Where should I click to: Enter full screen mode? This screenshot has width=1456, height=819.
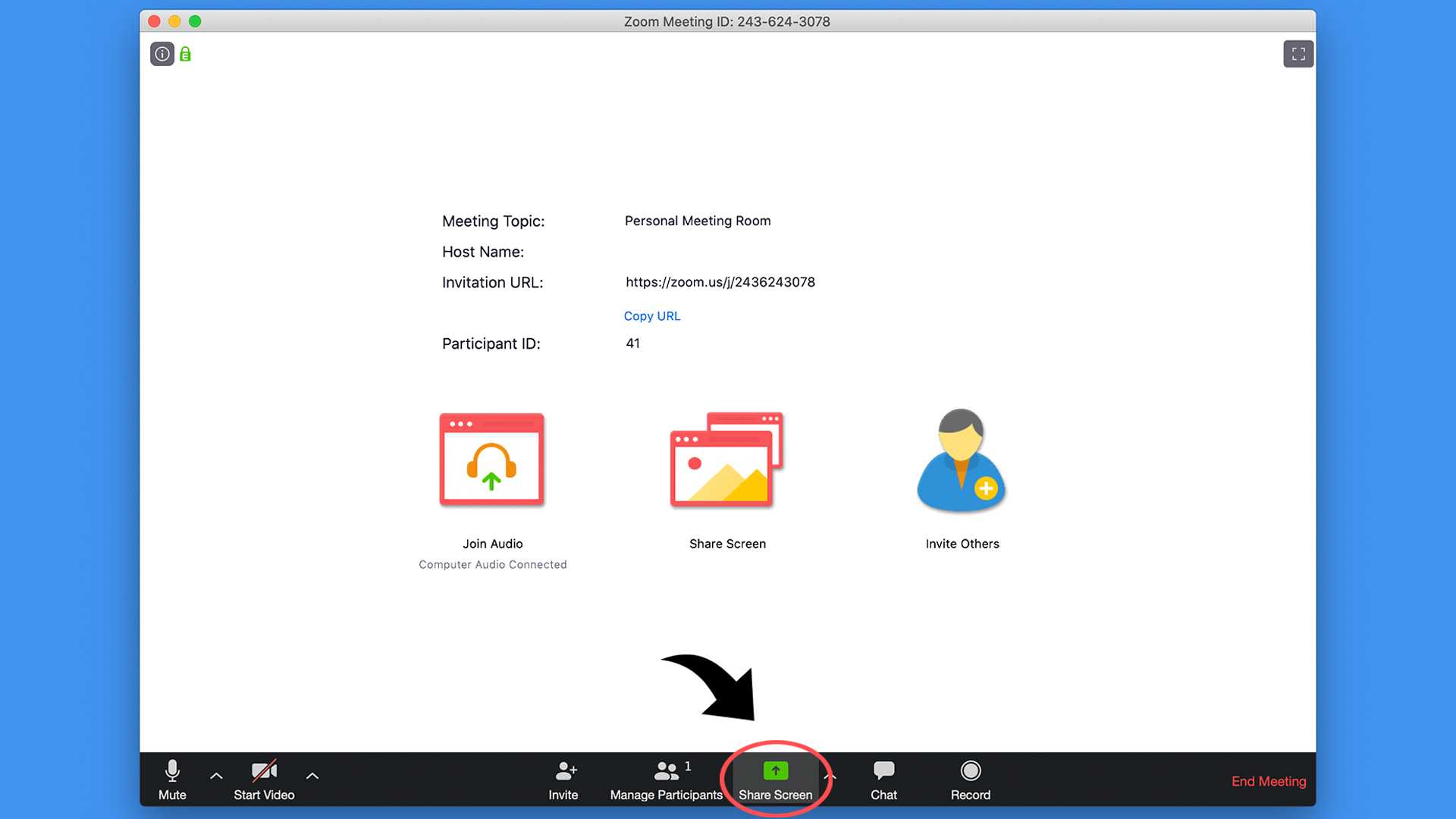click(x=1298, y=54)
